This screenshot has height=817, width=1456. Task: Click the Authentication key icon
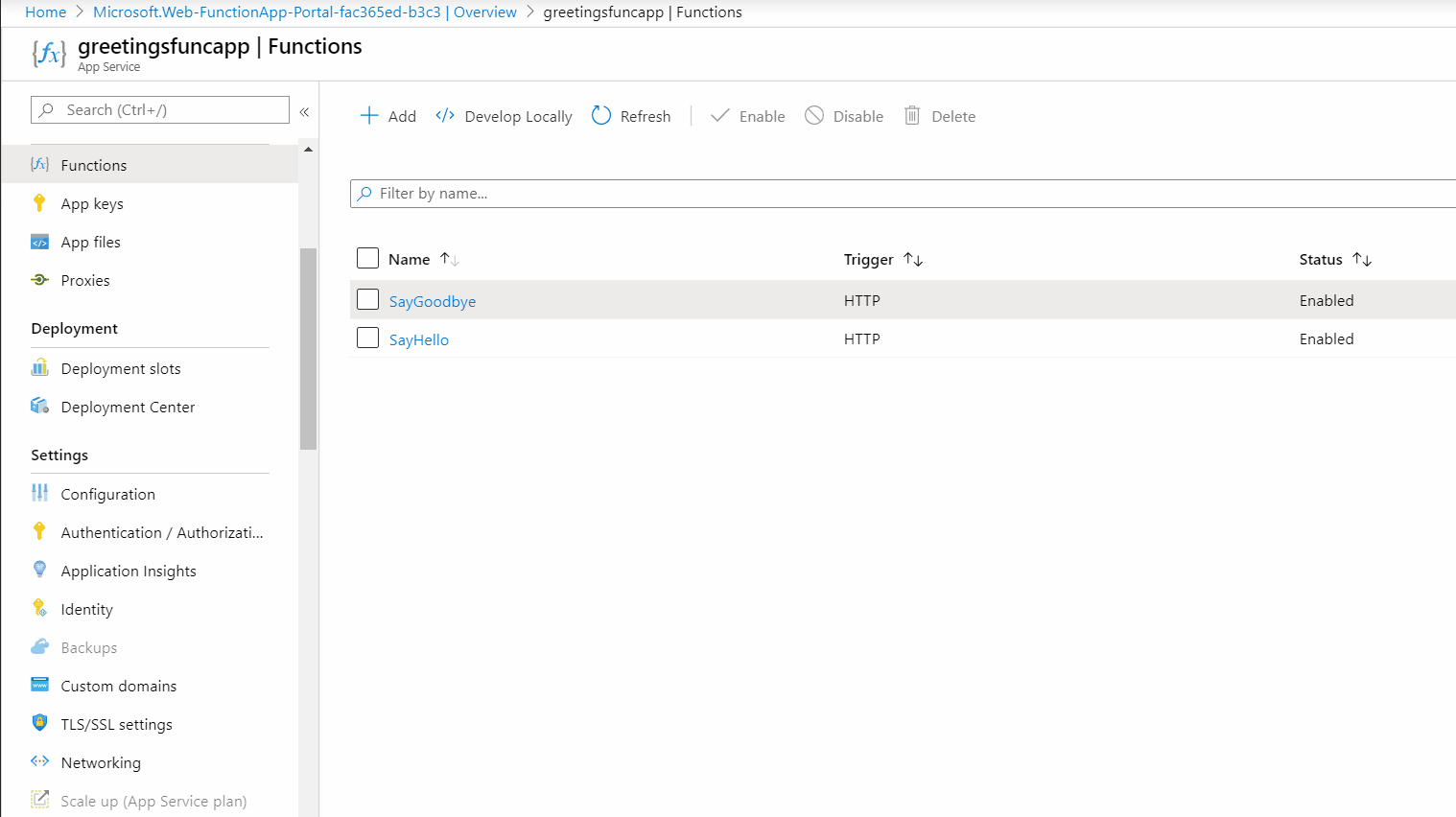[39, 531]
